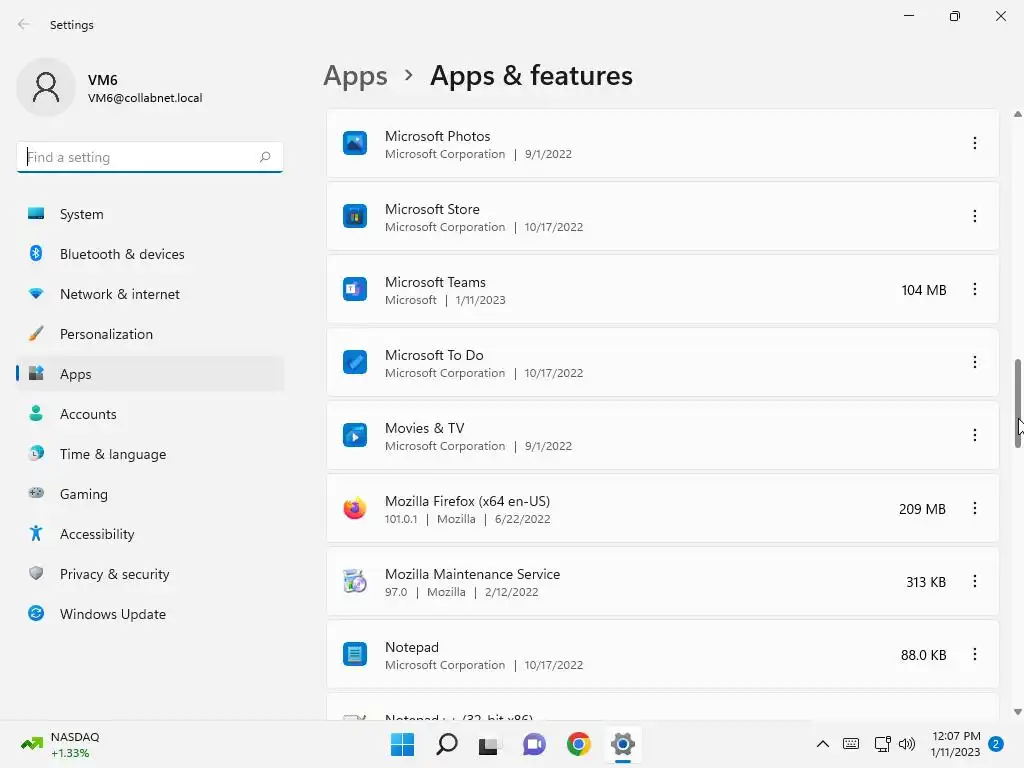This screenshot has width=1024, height=768.
Task: Click the Microsoft Teams app icon
Action: pos(355,289)
